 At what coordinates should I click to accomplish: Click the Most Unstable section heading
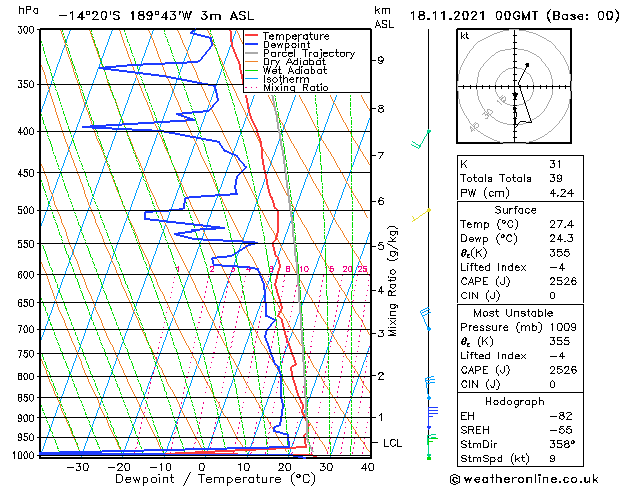coord(513,313)
